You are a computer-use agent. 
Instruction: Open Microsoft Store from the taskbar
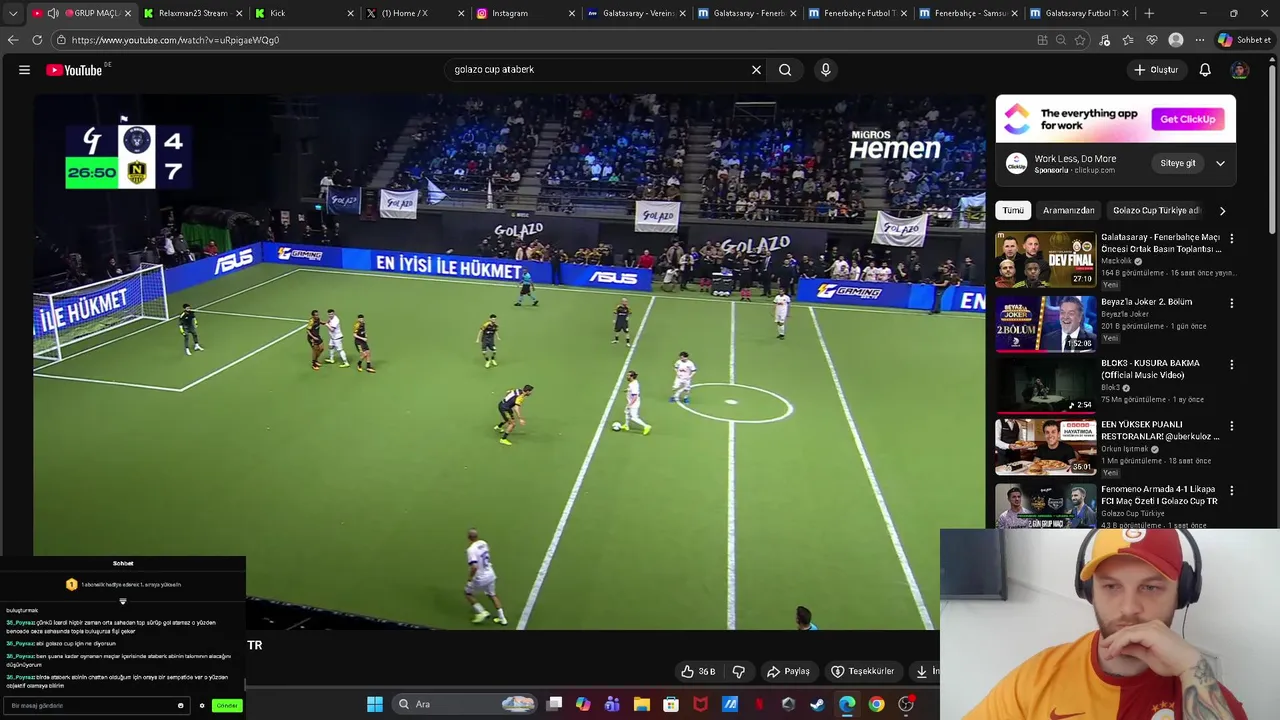point(671,704)
